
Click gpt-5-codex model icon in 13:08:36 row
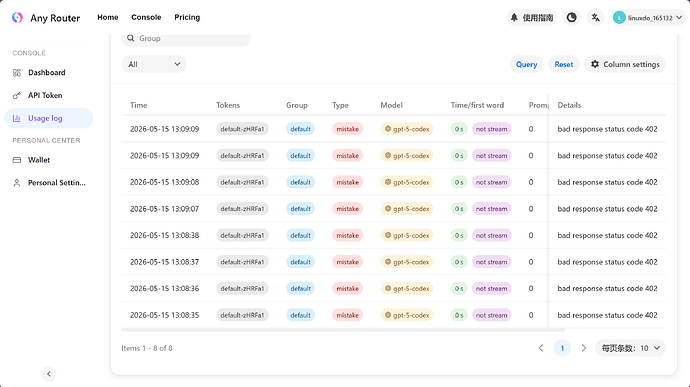(388, 288)
